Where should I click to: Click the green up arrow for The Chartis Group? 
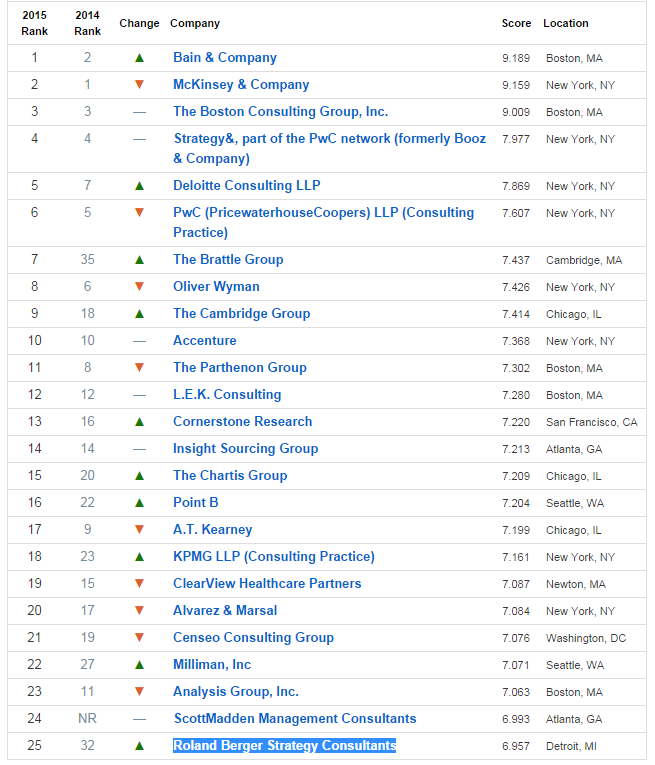tap(139, 475)
